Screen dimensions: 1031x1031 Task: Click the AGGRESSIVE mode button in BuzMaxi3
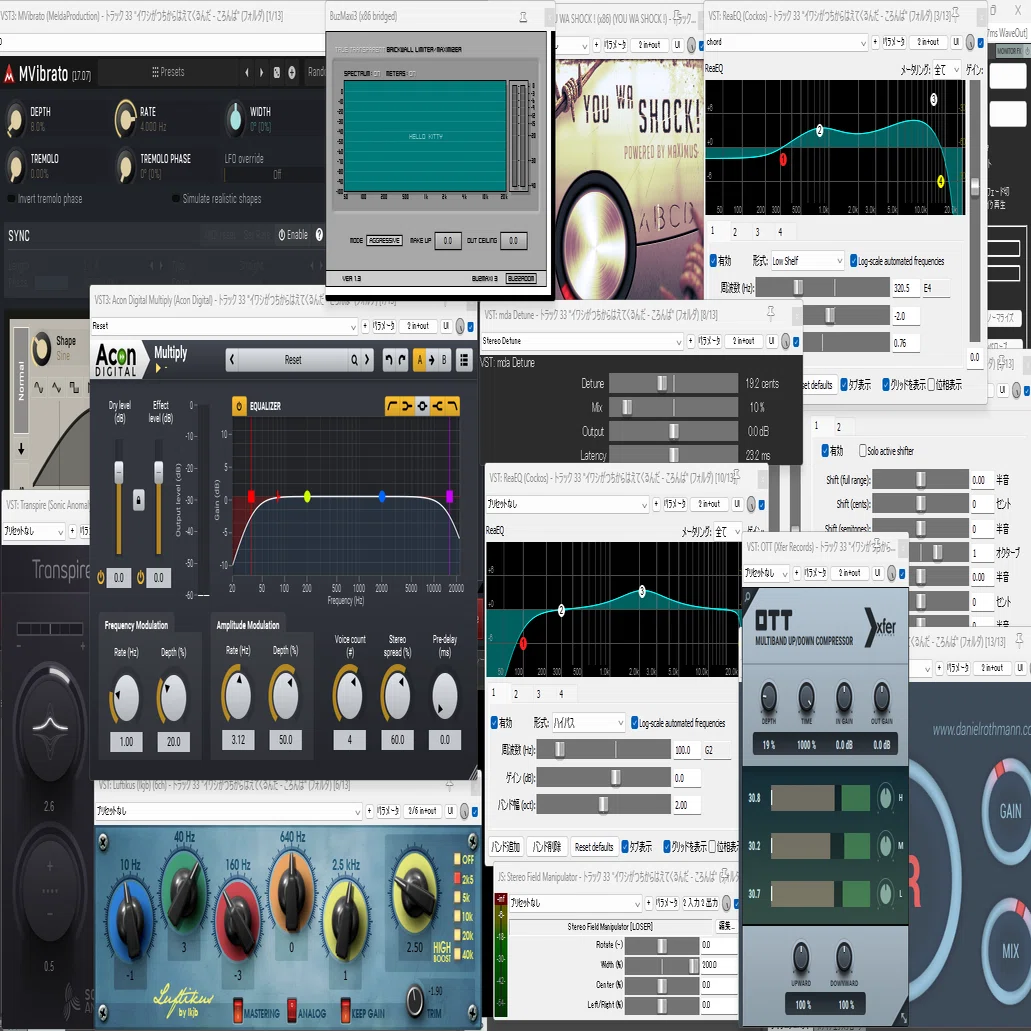[384, 241]
